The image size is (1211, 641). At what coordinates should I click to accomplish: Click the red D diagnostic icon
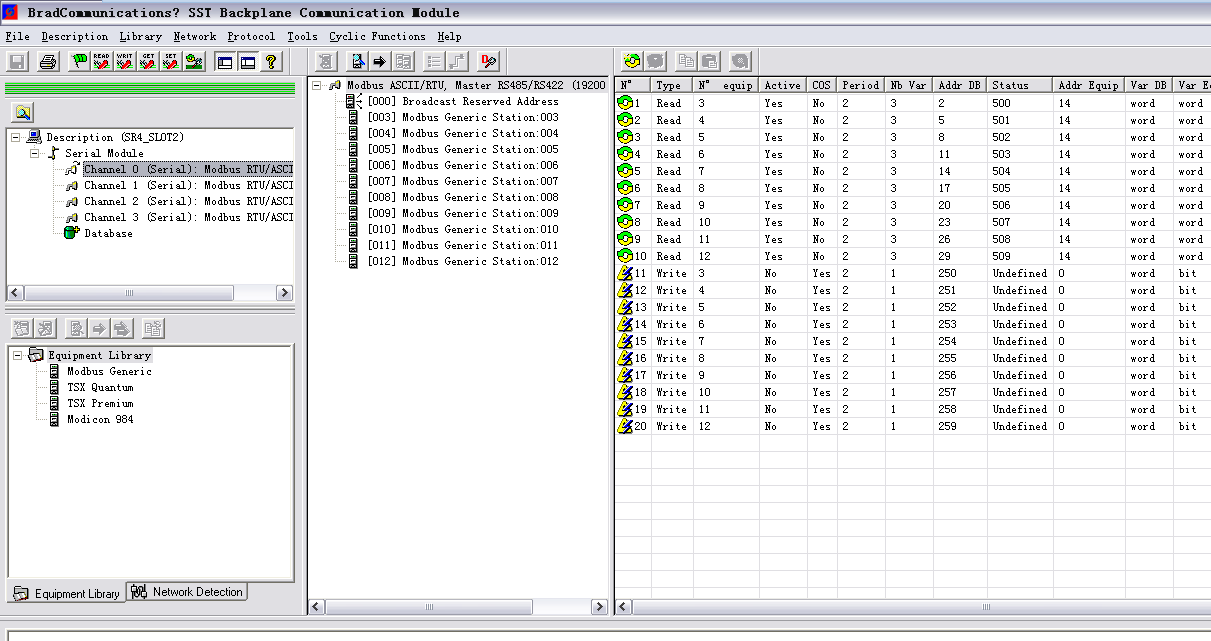tap(488, 62)
